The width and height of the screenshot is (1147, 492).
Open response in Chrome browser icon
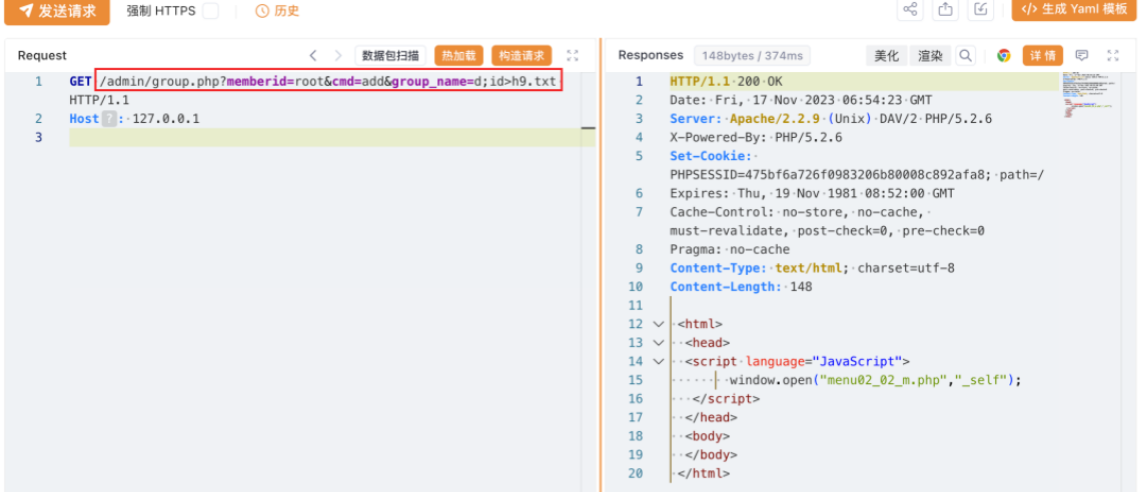pos(1004,56)
